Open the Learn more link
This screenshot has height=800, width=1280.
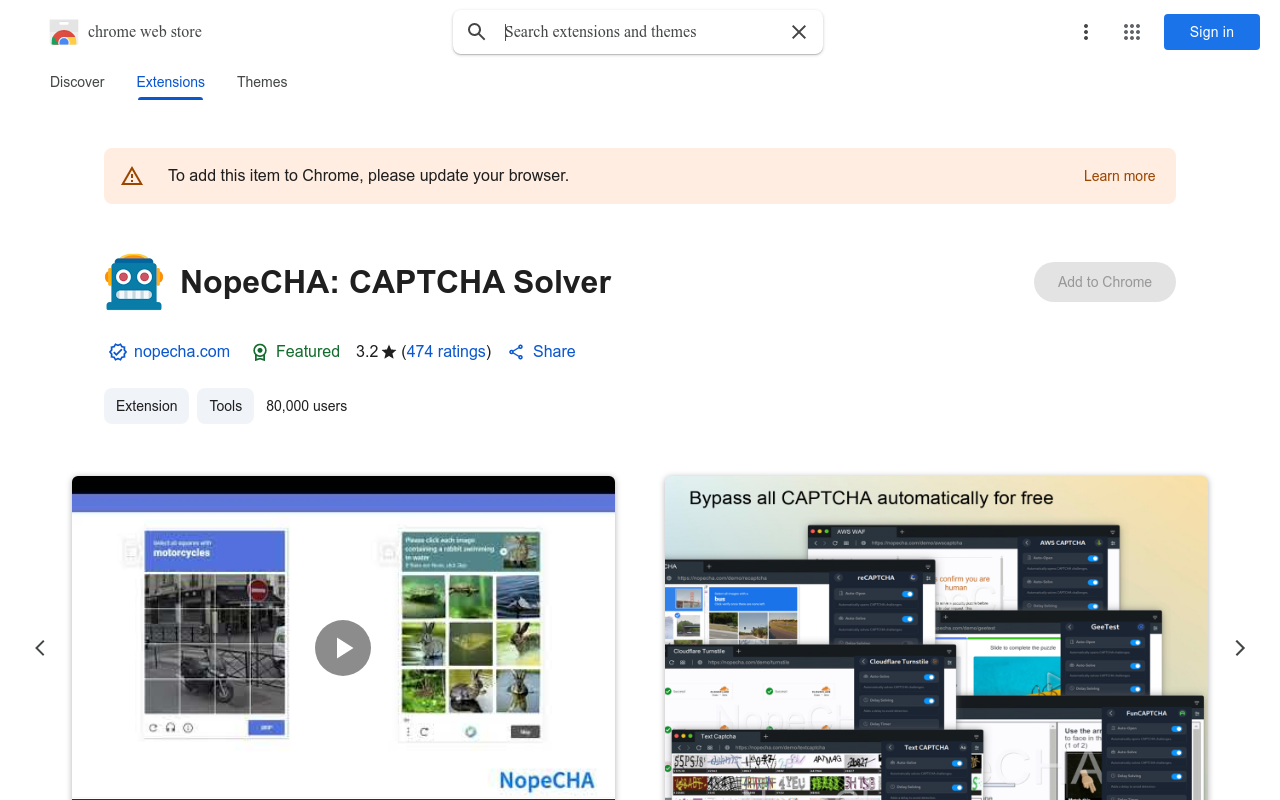[x=1119, y=176]
